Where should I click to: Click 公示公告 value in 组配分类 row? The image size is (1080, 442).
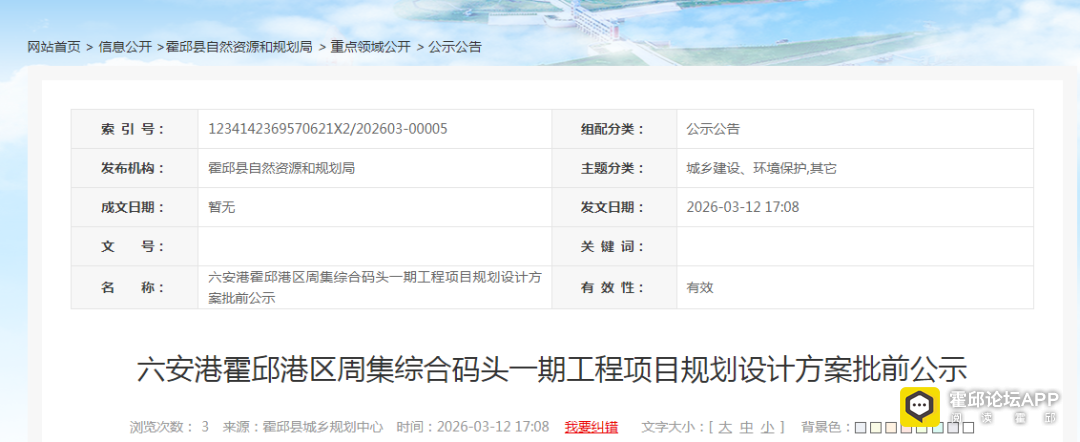coord(713,129)
